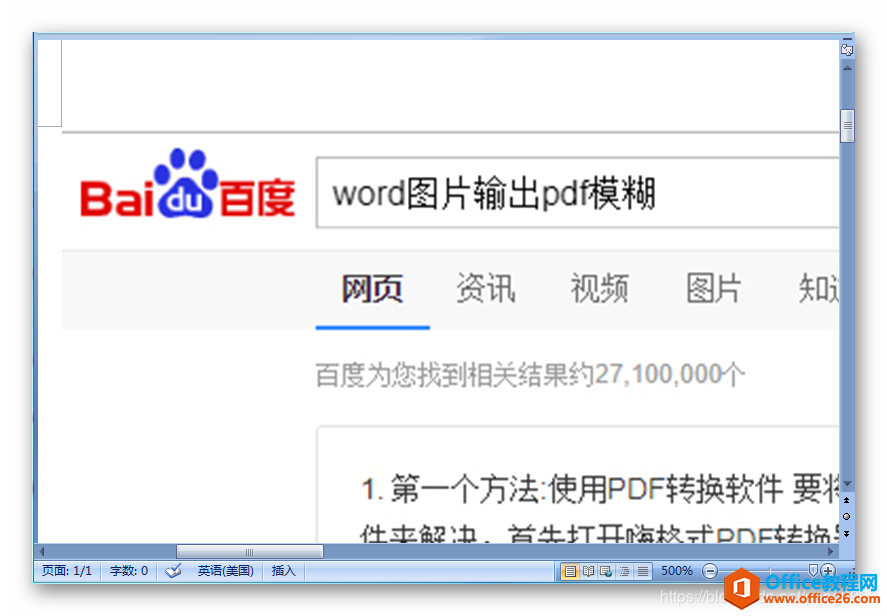Click the vertical scrollbar down arrow
This screenshot has height=616, width=887.
click(x=847, y=484)
